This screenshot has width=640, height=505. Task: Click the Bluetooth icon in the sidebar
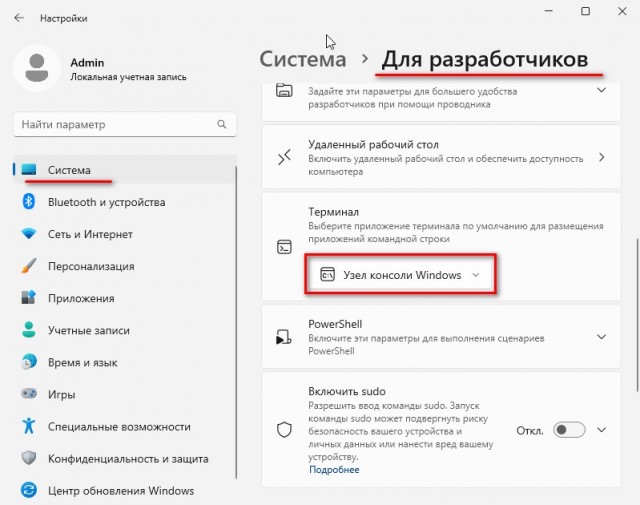coord(29,202)
